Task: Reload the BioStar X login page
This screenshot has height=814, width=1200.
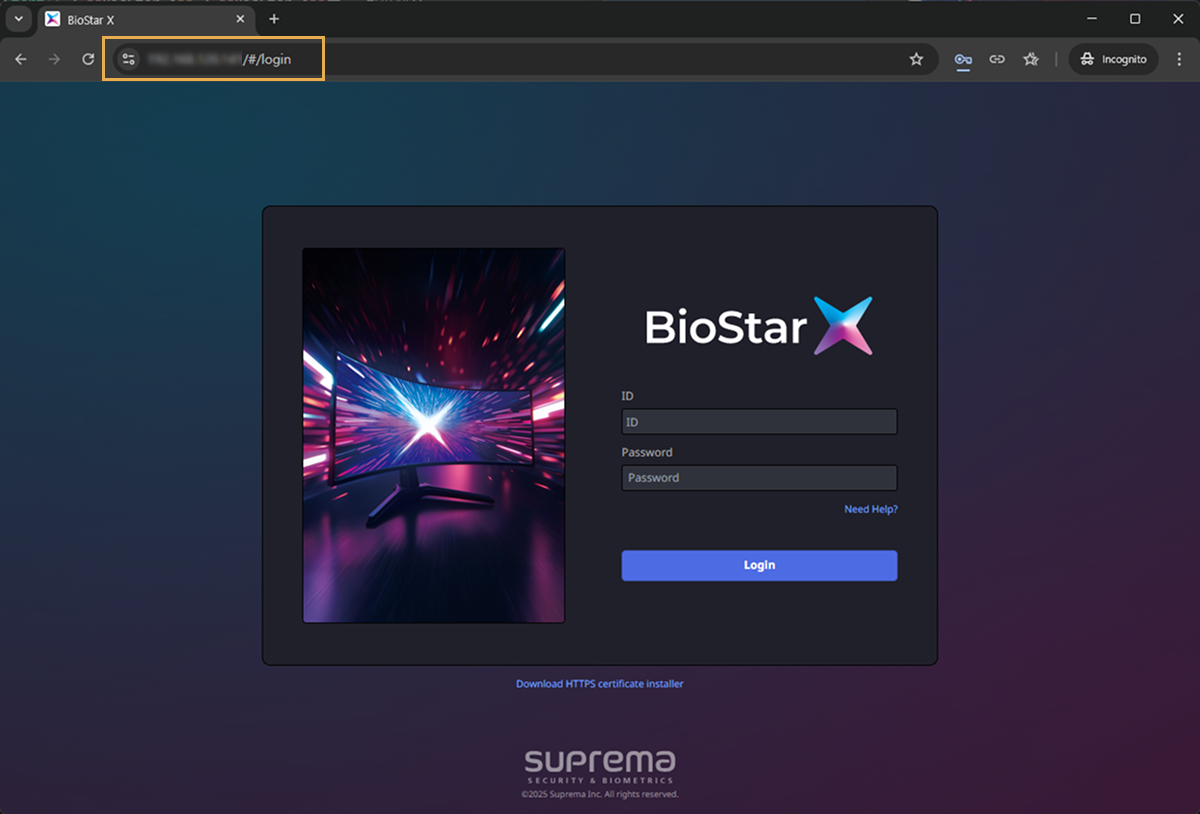Action: [88, 60]
